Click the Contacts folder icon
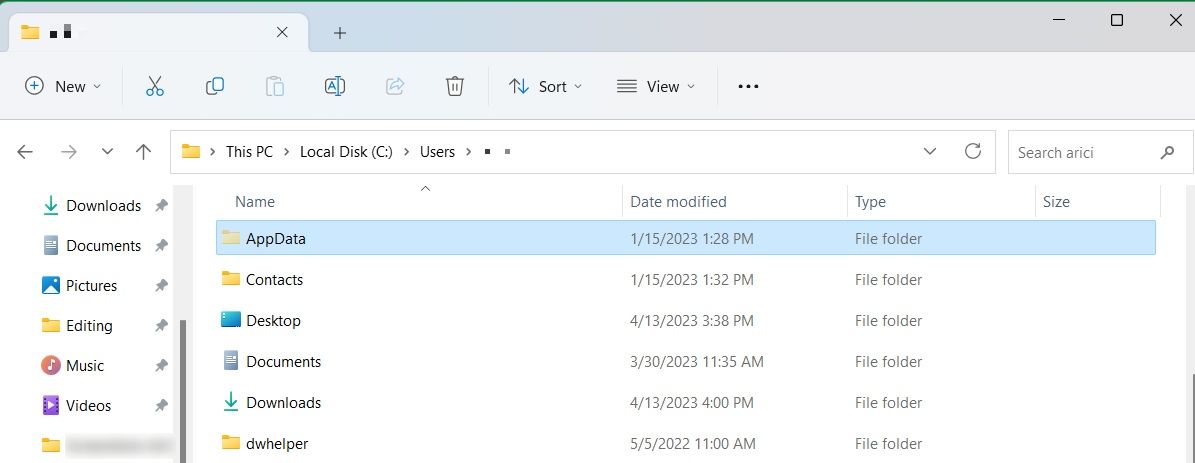Screen dimensions: 1195x463 point(231,279)
